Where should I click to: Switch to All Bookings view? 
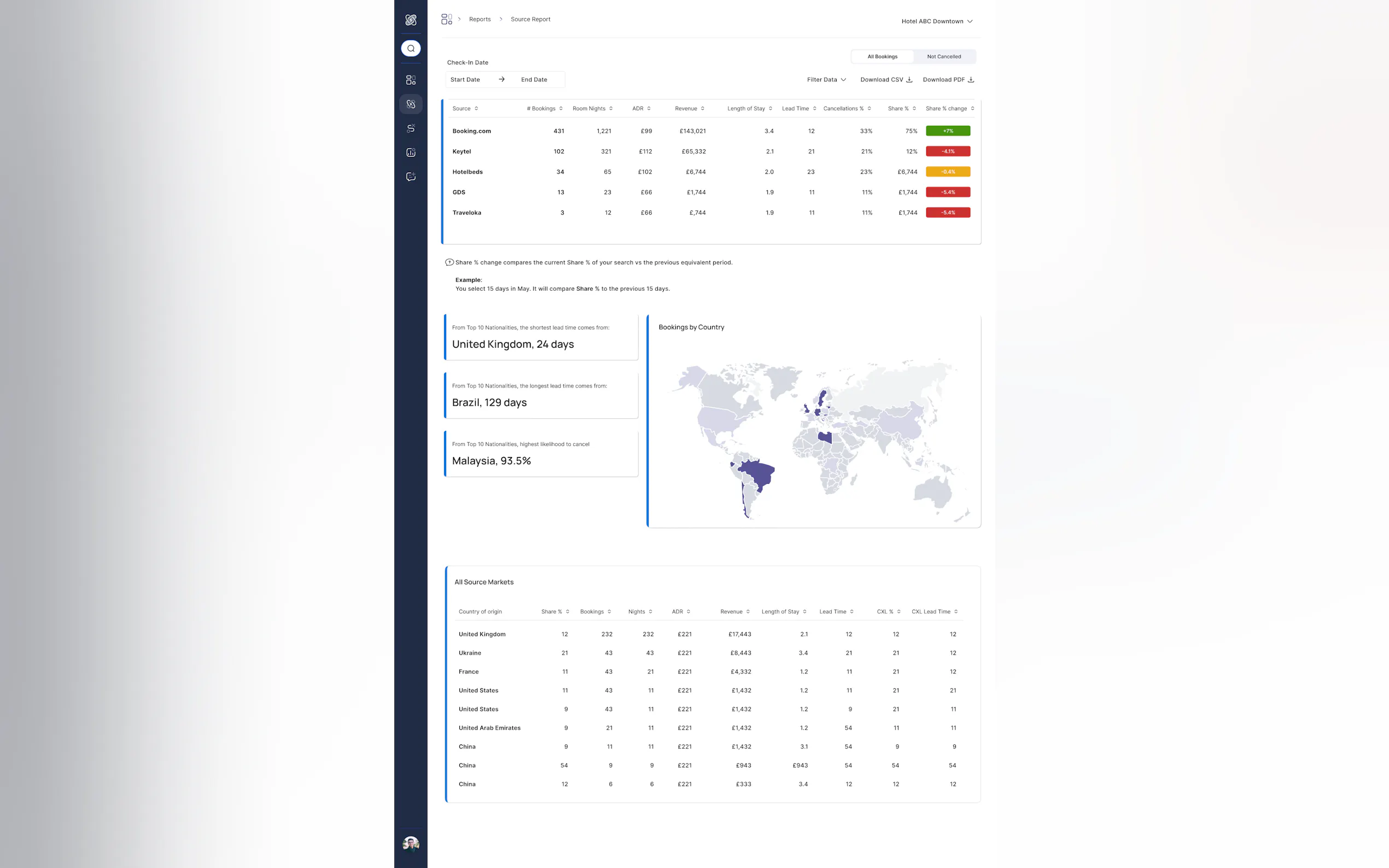click(x=882, y=56)
